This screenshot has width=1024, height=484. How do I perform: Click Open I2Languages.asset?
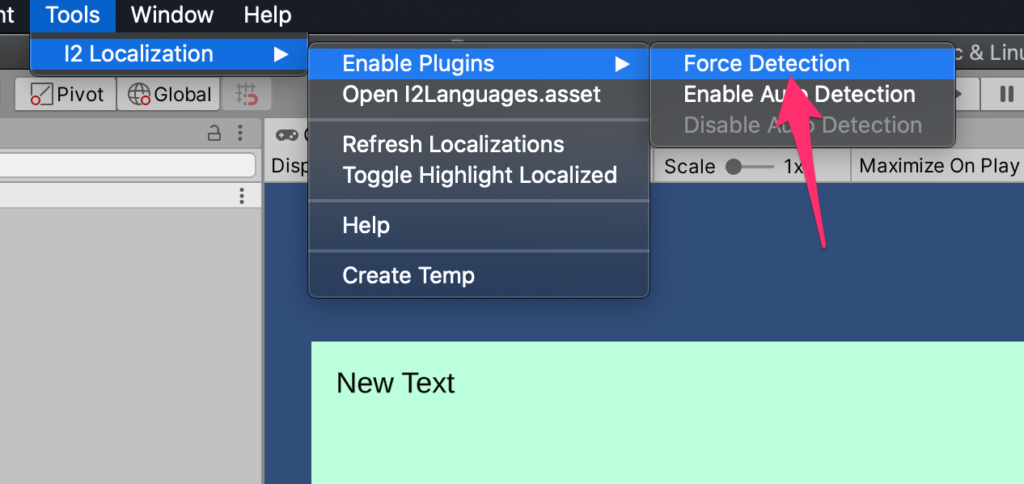(x=471, y=95)
